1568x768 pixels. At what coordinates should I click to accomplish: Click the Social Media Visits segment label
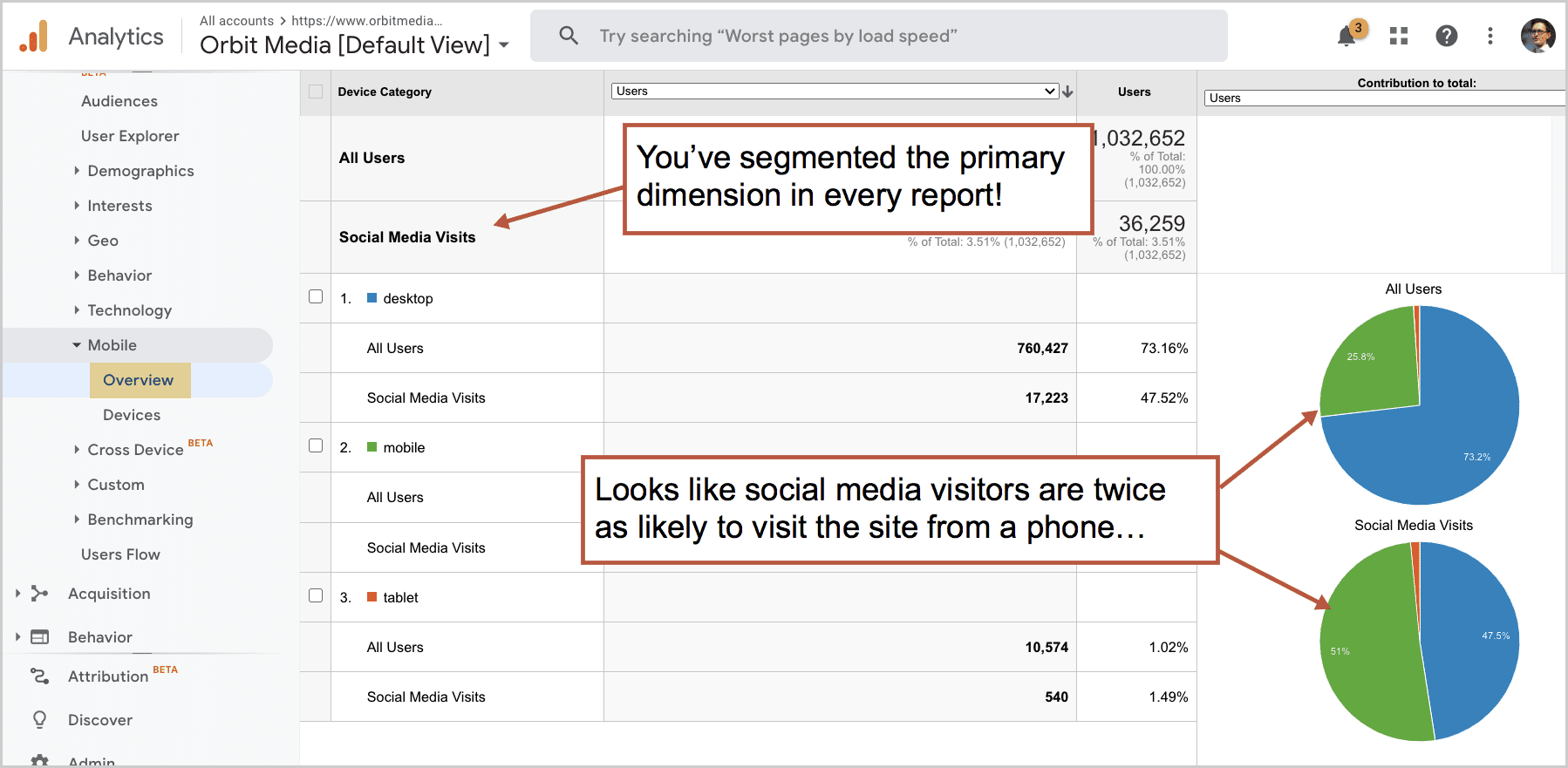(x=407, y=237)
